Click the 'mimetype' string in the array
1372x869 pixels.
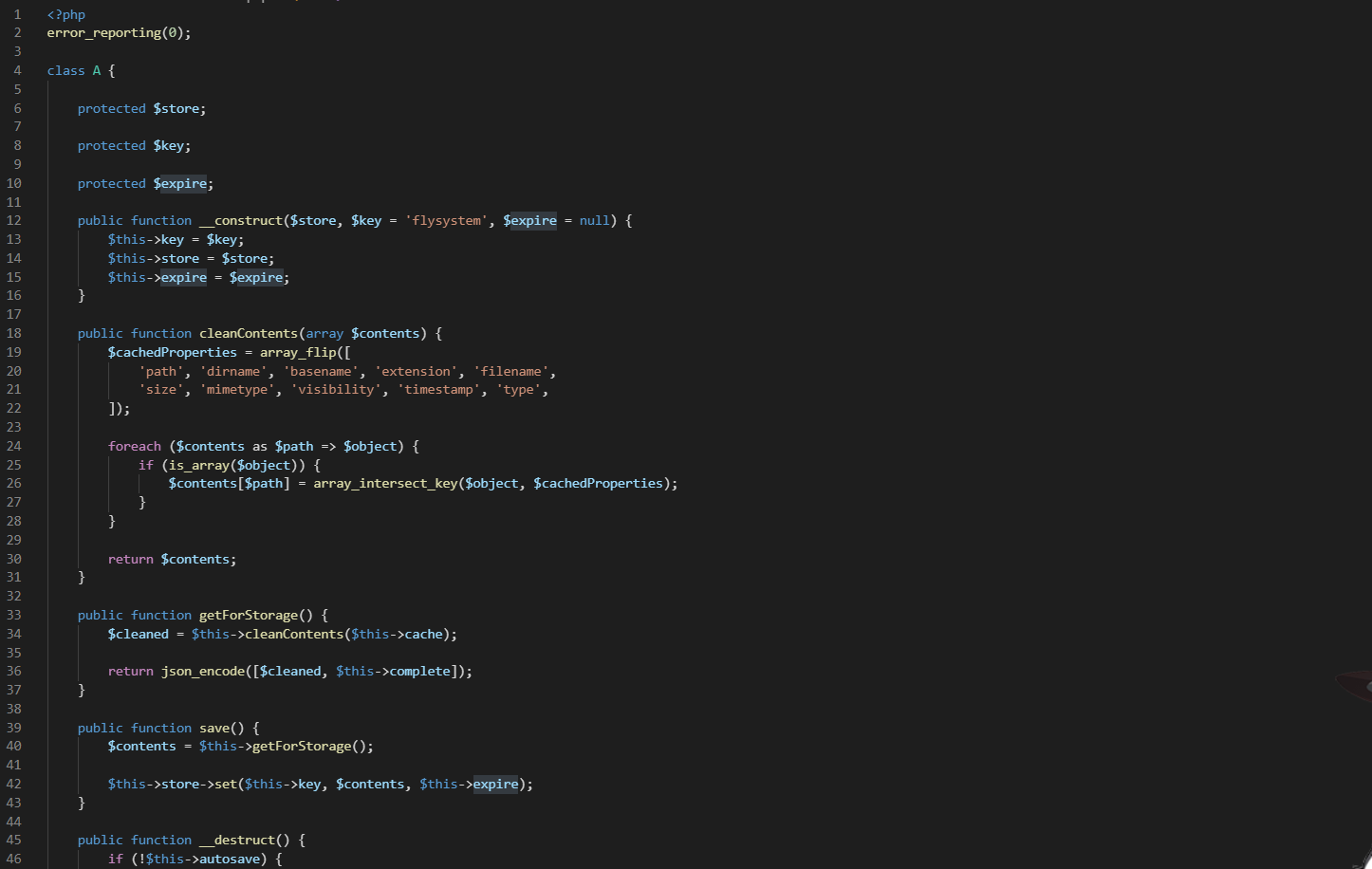[x=237, y=390]
